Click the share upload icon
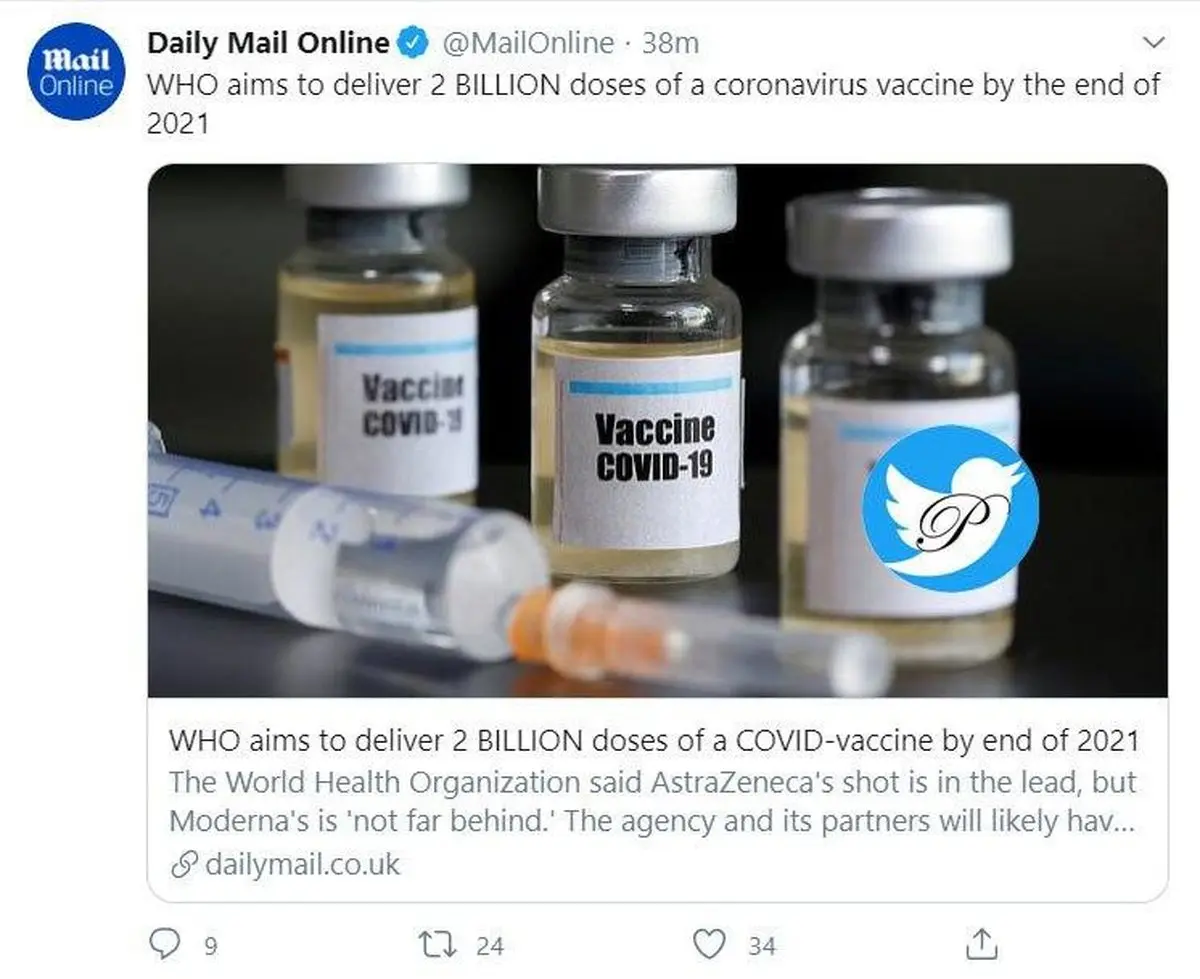 981,943
